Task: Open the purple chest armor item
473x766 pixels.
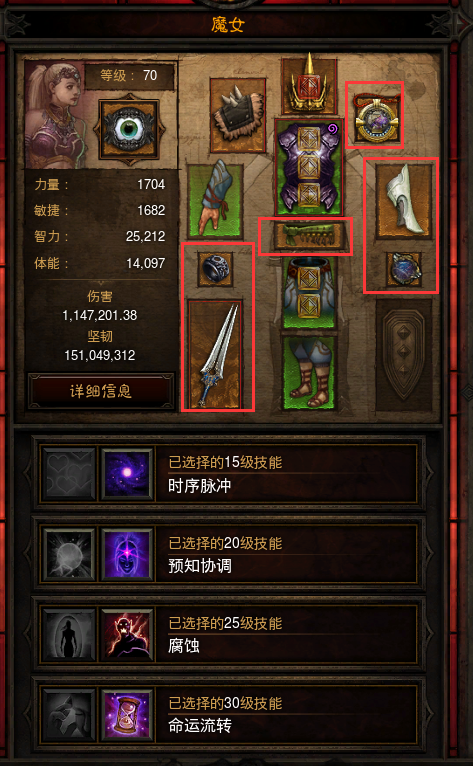Action: tap(308, 167)
